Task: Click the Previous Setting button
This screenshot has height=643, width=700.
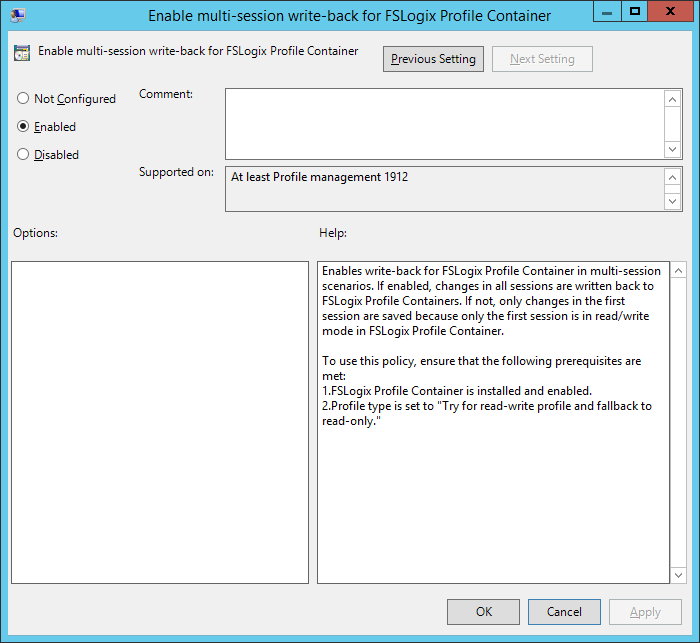Action: point(433,59)
